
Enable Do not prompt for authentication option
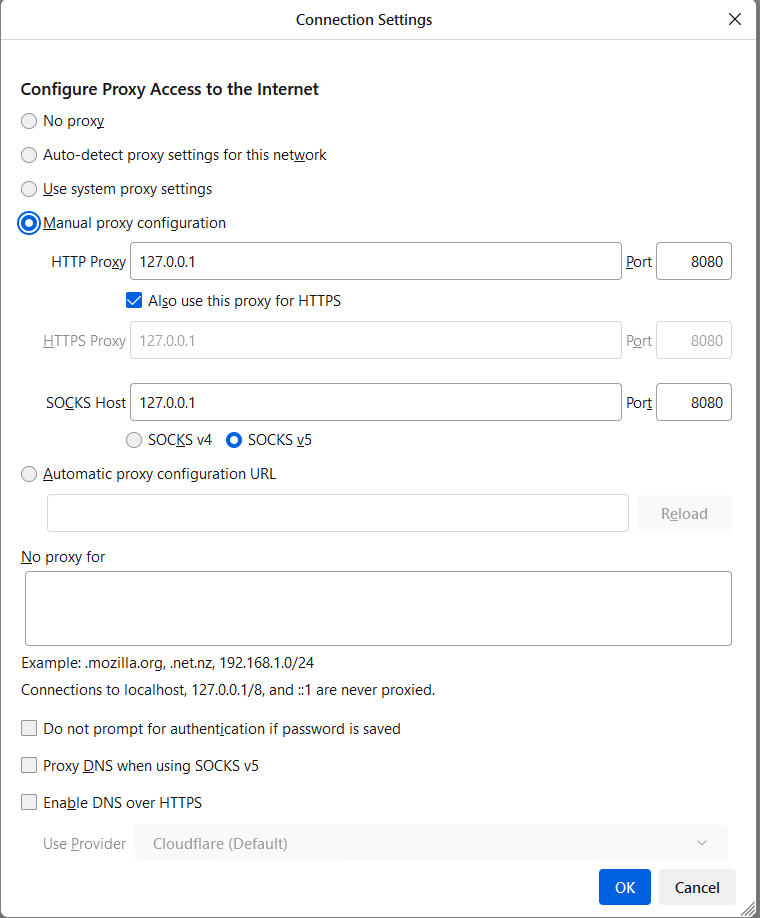[x=29, y=728]
